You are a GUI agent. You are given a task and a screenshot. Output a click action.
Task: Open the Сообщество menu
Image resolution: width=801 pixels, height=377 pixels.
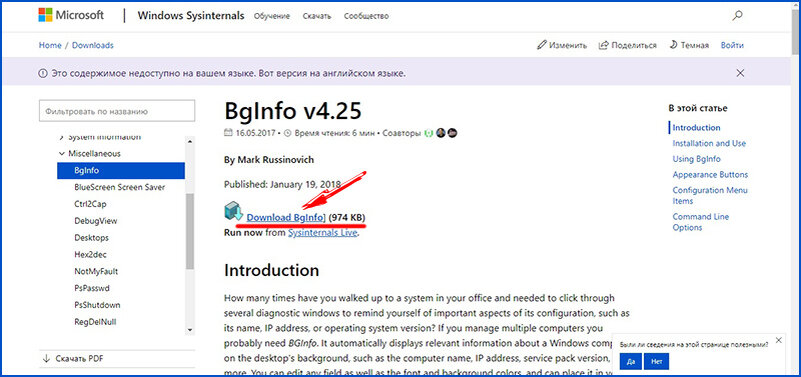point(366,16)
